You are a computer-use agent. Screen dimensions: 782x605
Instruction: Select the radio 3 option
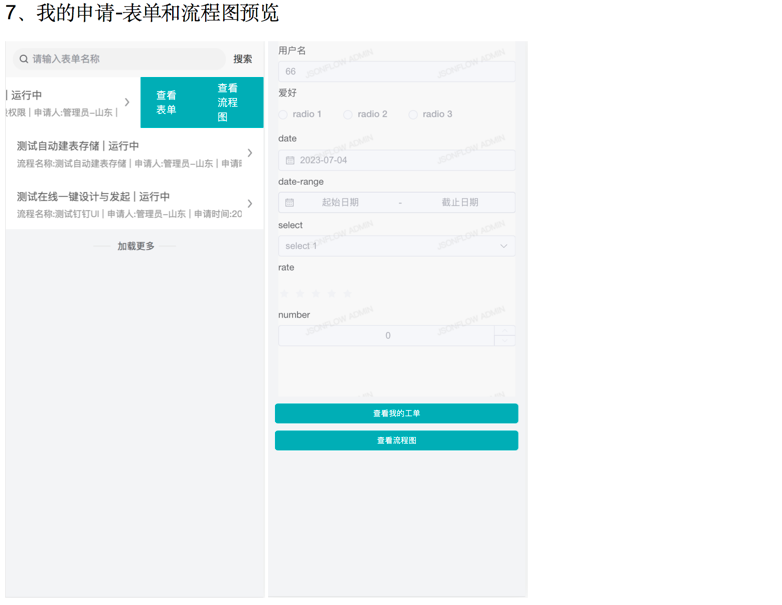click(x=413, y=115)
